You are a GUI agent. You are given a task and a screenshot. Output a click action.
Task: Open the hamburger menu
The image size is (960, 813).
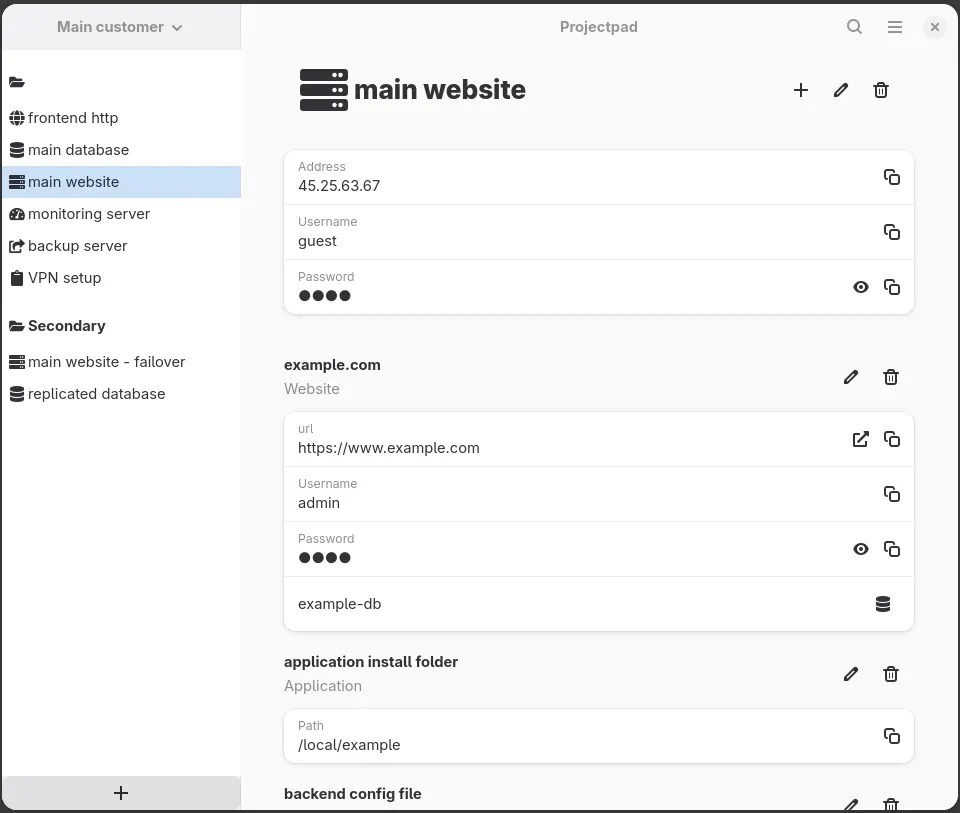tap(894, 26)
